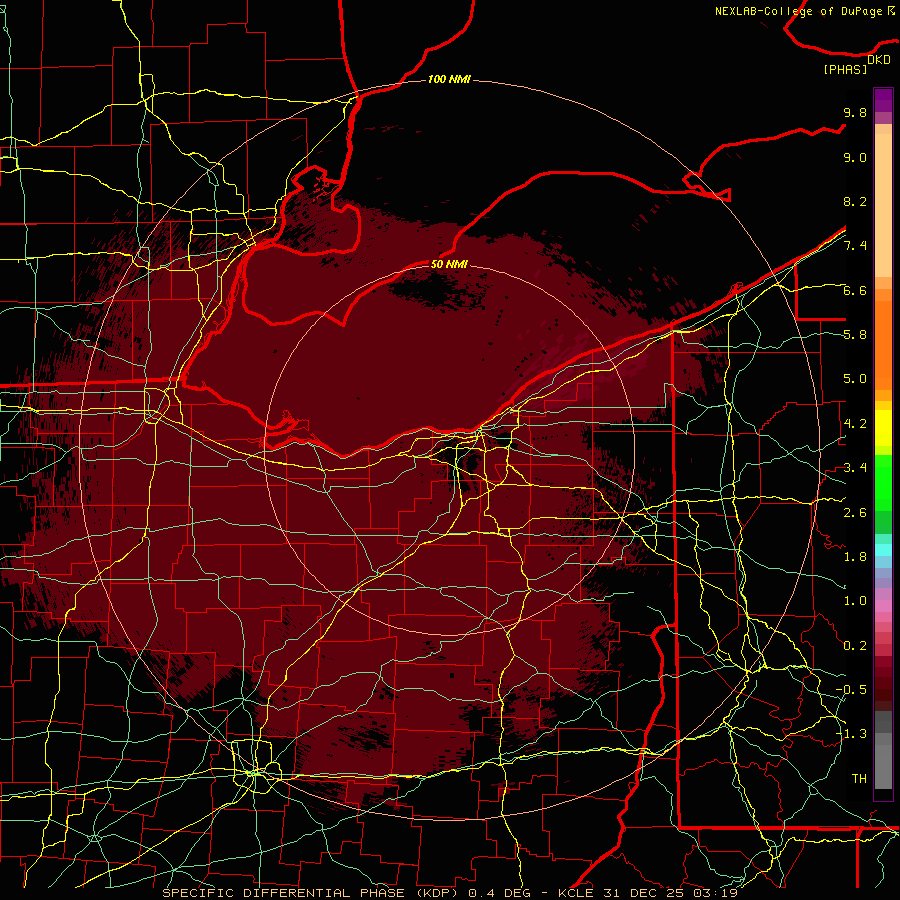Click the 0.2 colorbar scale value
900x900 pixels.
coord(855,646)
